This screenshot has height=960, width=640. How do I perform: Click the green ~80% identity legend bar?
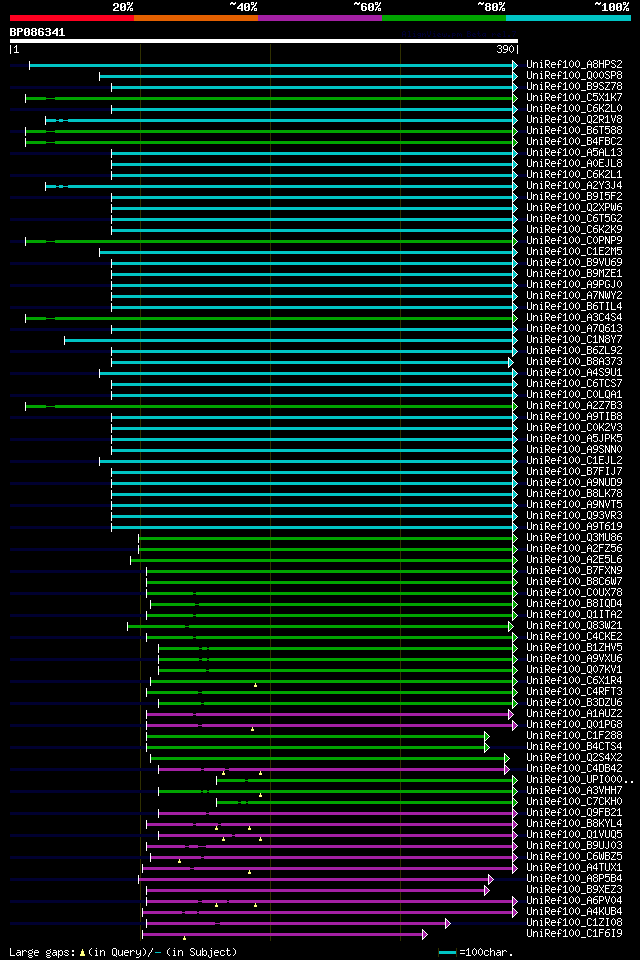click(x=444, y=18)
